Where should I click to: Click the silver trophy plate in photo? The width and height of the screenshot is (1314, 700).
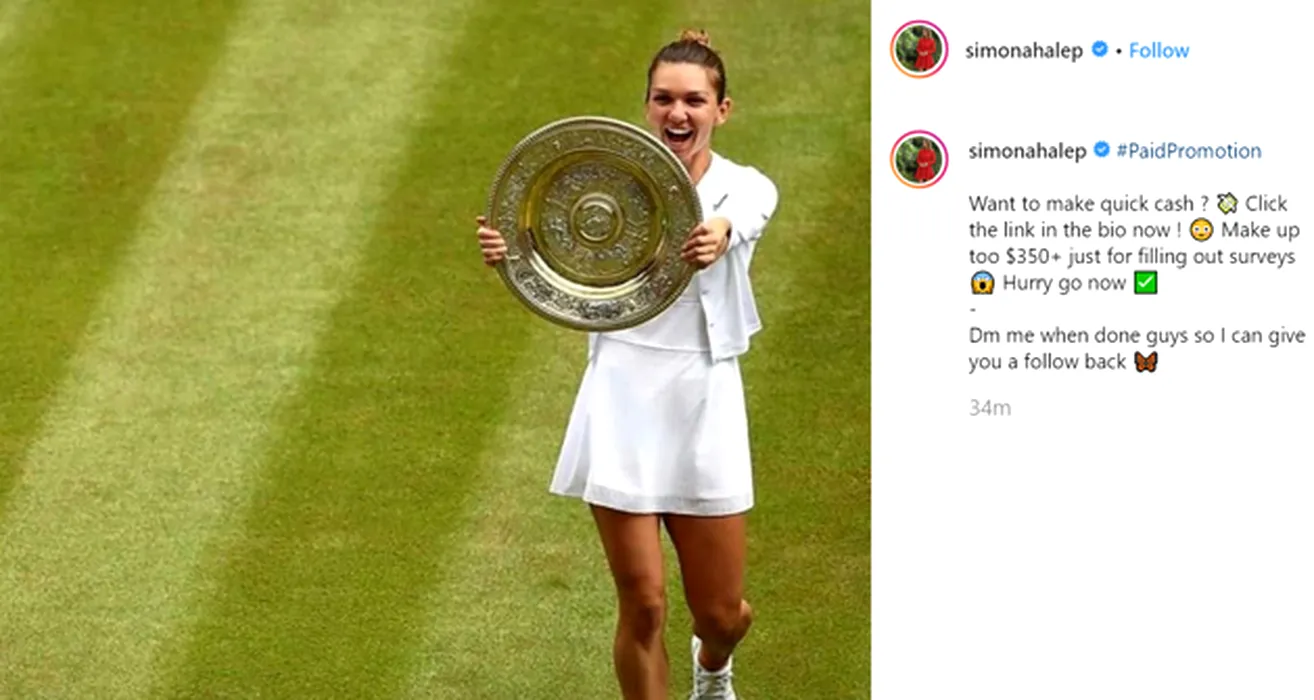pos(595,223)
